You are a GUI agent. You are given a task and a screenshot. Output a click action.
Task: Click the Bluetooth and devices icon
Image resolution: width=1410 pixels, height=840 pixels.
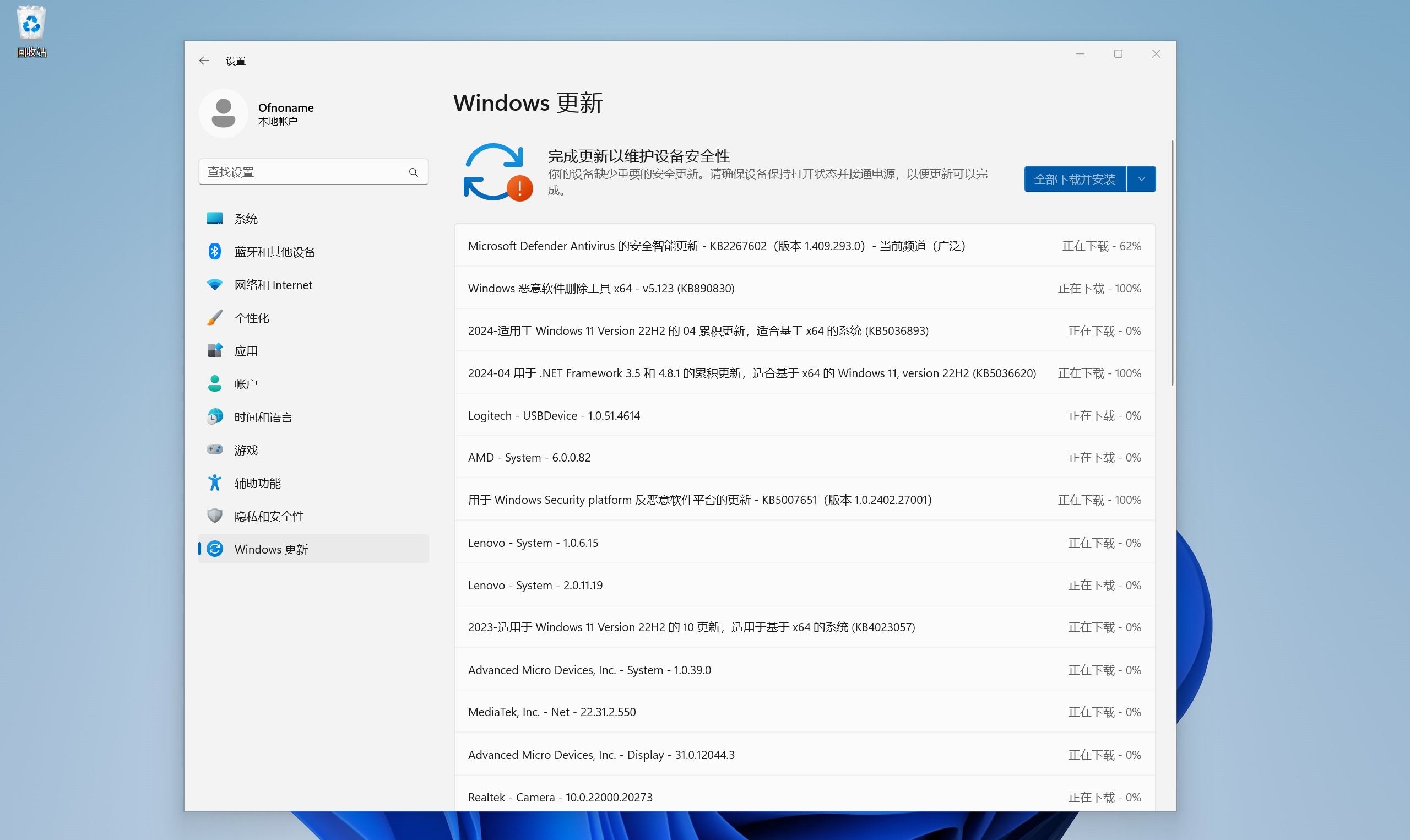tap(214, 251)
